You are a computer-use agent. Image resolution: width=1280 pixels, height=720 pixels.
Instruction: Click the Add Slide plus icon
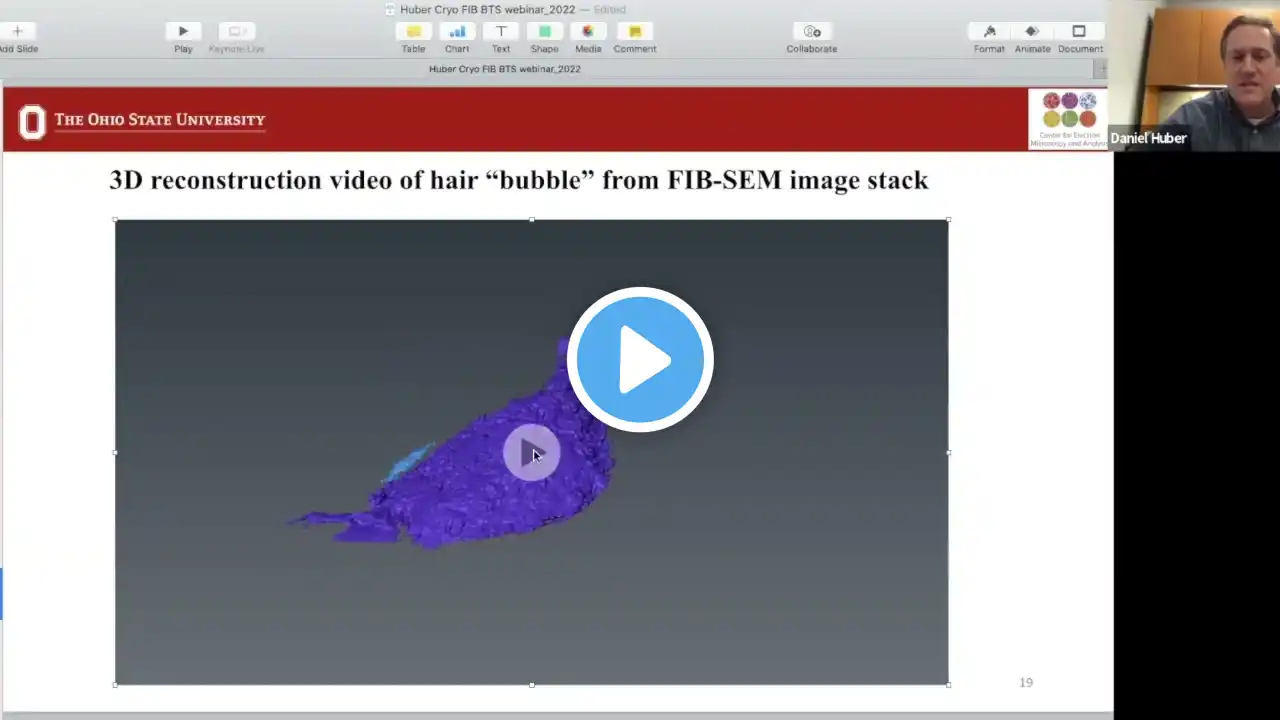click(17, 31)
